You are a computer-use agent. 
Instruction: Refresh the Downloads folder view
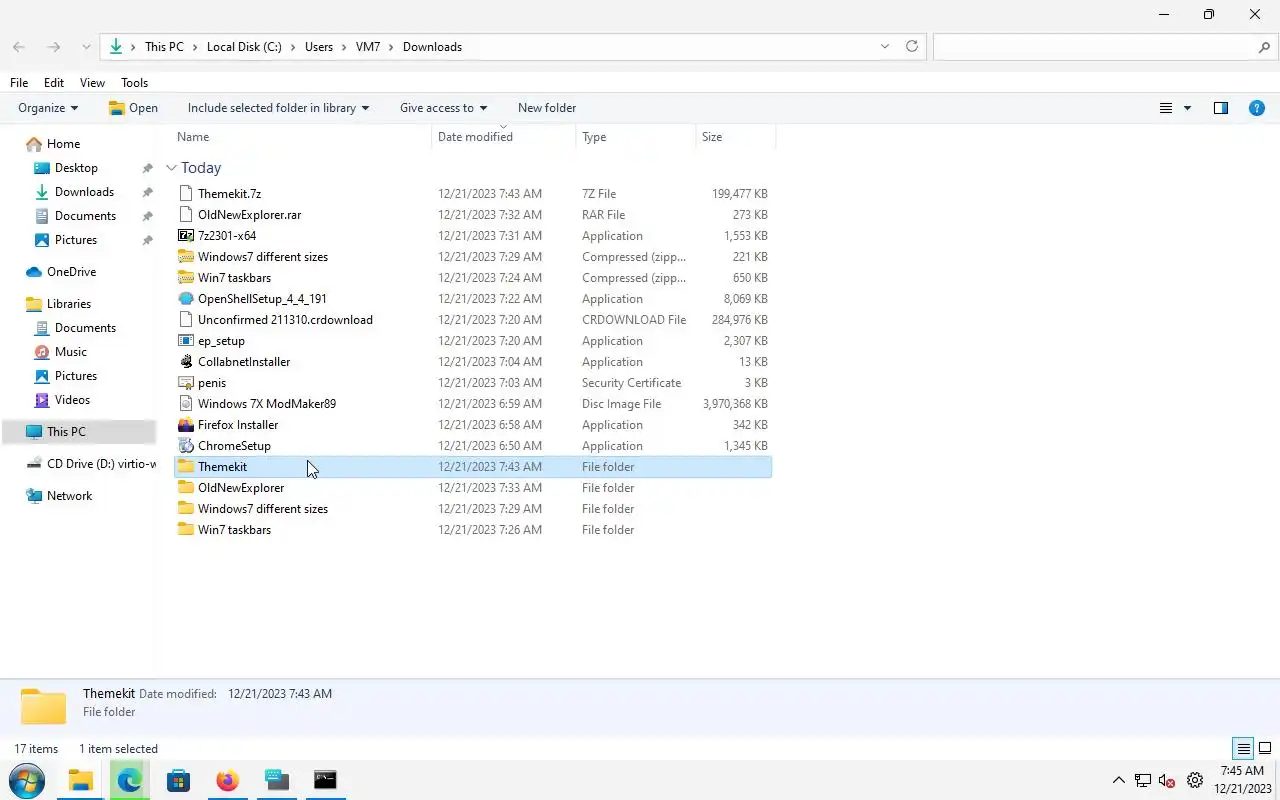pos(912,47)
